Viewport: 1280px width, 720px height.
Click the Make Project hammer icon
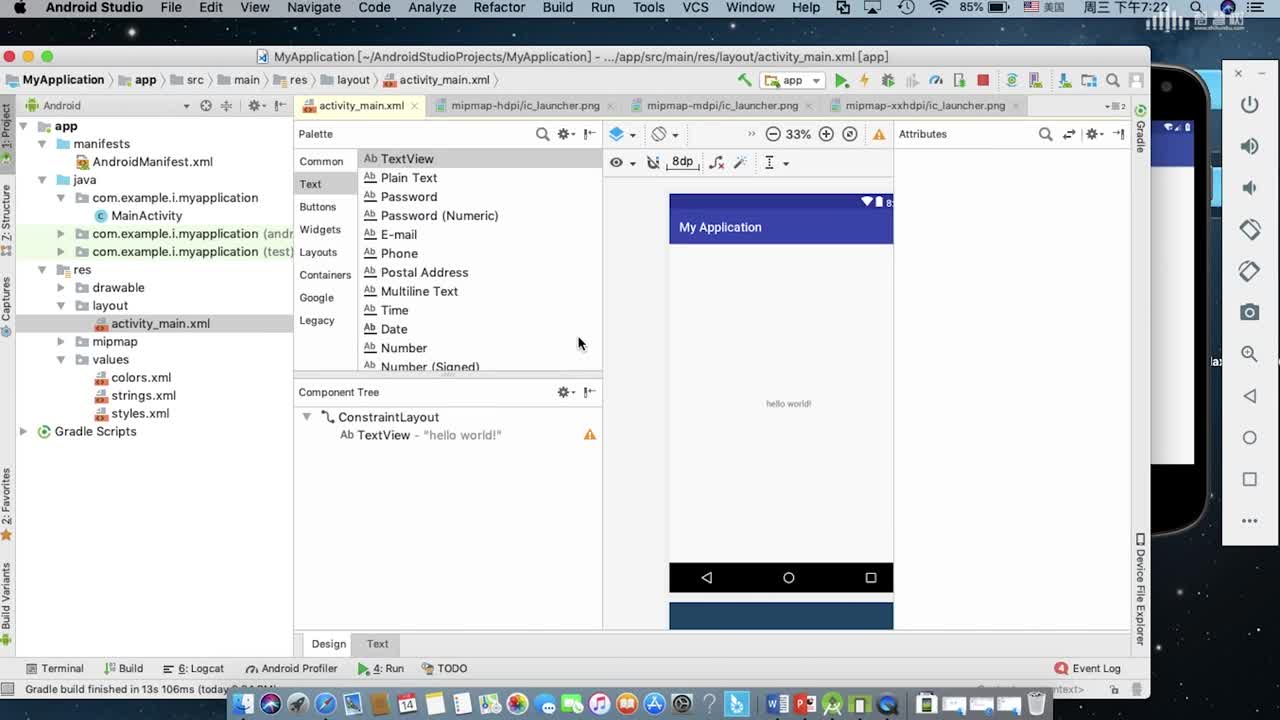[x=744, y=80]
